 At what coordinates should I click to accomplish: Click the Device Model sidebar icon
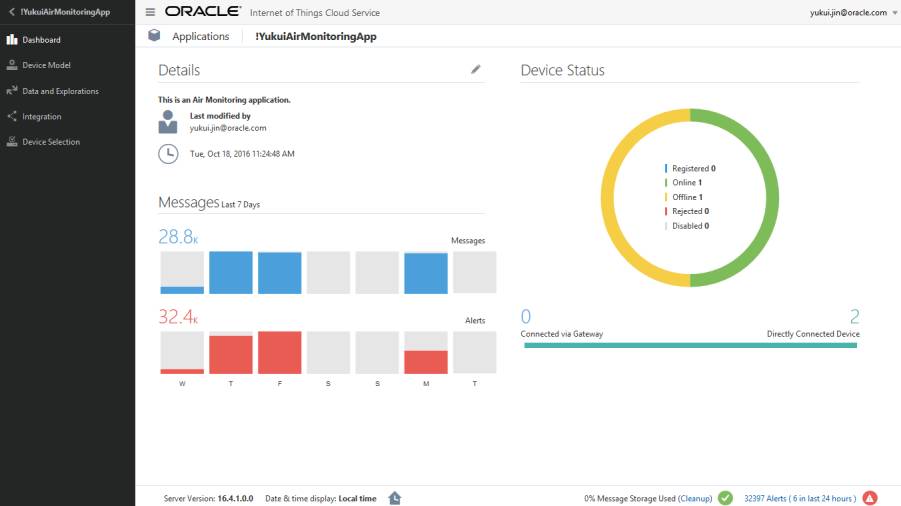tap(11, 65)
